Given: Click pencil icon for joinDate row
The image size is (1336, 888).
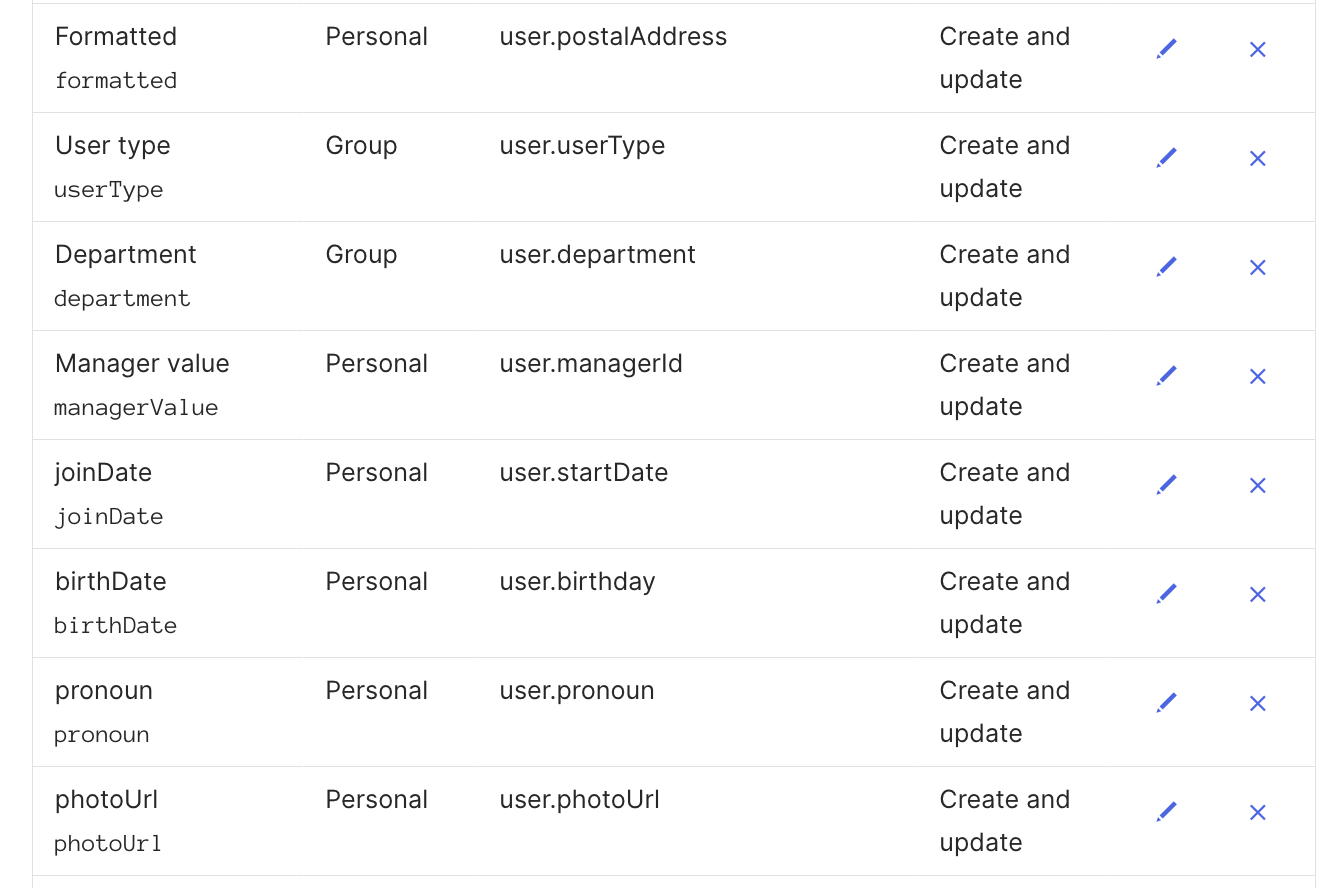Looking at the screenshot, I should [1166, 485].
